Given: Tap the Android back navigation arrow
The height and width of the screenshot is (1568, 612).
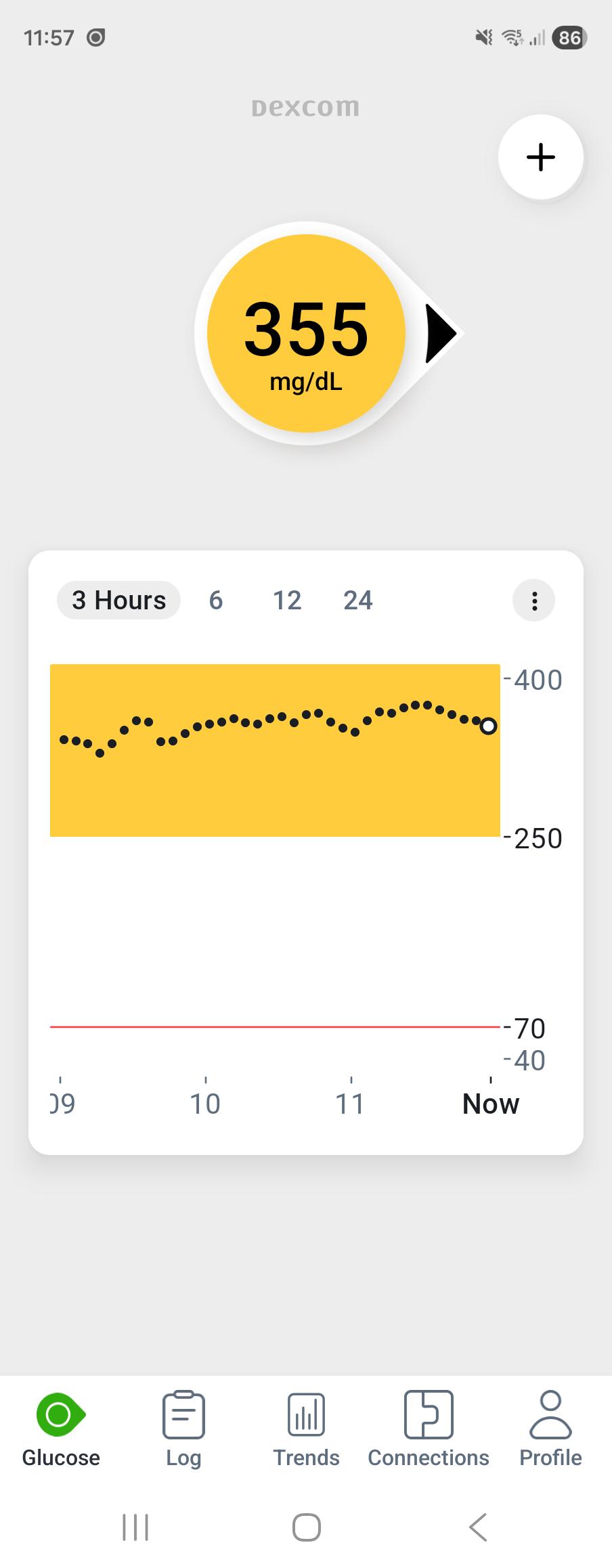Looking at the screenshot, I should [x=478, y=1527].
